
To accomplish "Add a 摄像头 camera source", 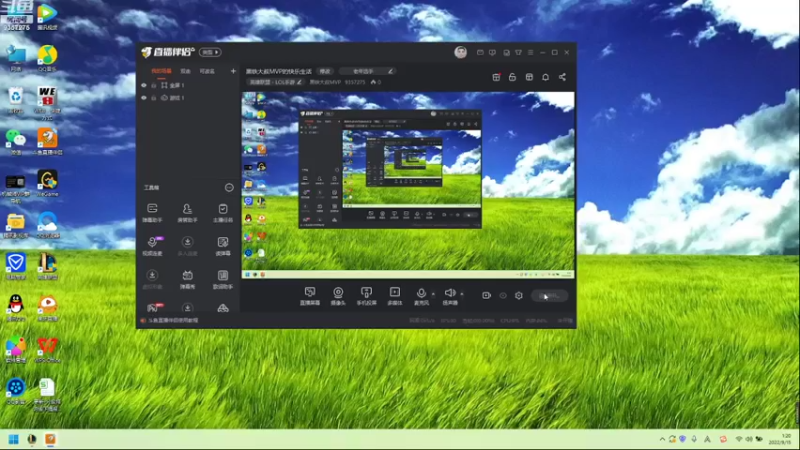I will tap(338, 295).
